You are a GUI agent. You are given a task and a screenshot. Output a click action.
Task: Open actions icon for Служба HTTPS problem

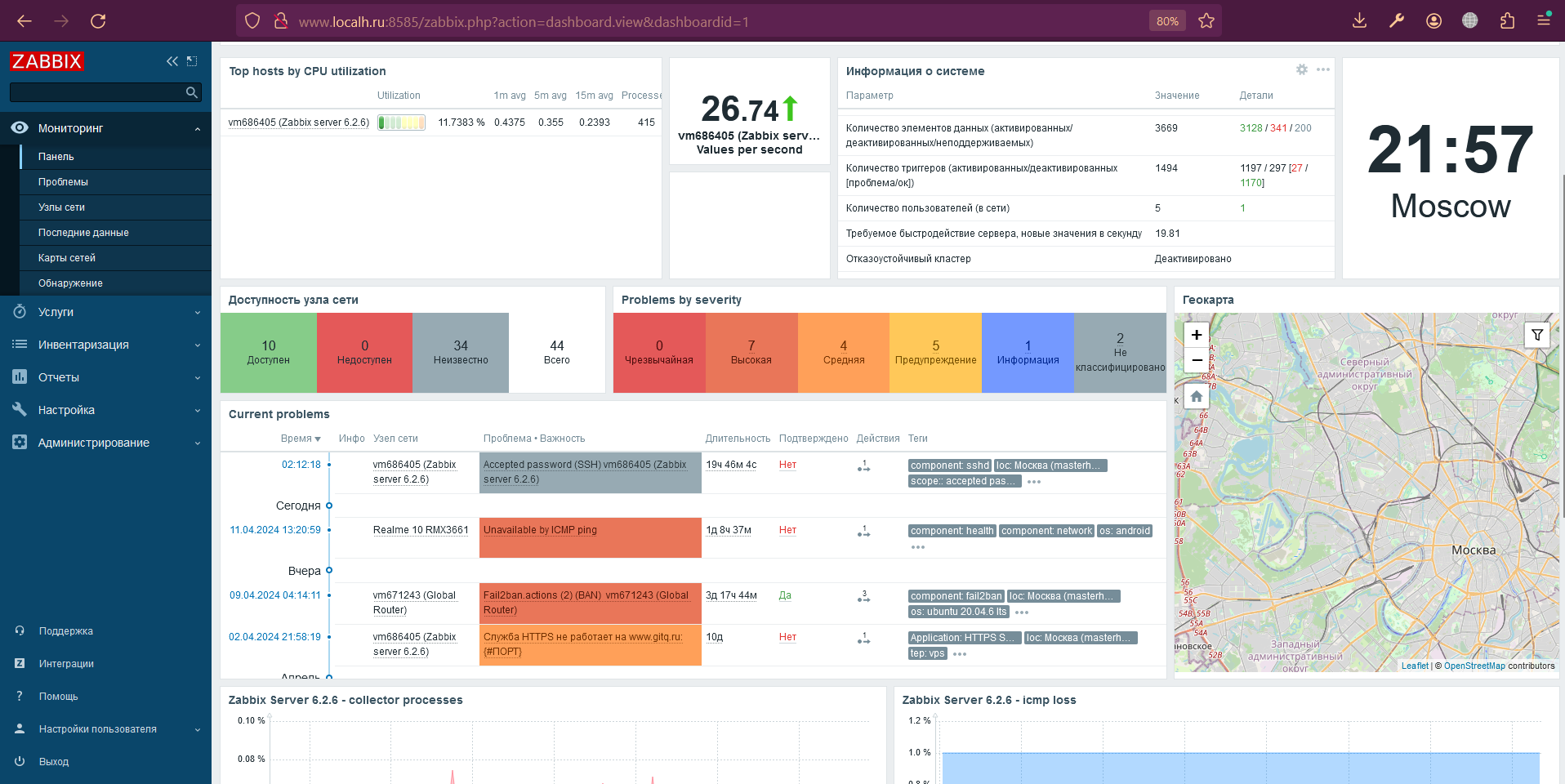pos(863,638)
